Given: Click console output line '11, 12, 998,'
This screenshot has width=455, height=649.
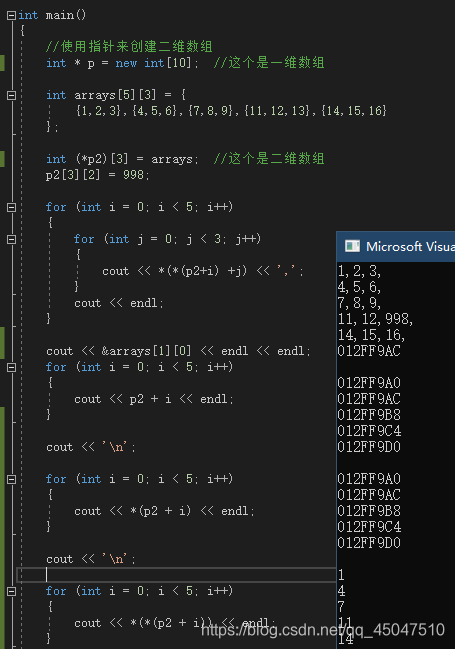Looking at the screenshot, I should pyautogui.click(x=375, y=319).
